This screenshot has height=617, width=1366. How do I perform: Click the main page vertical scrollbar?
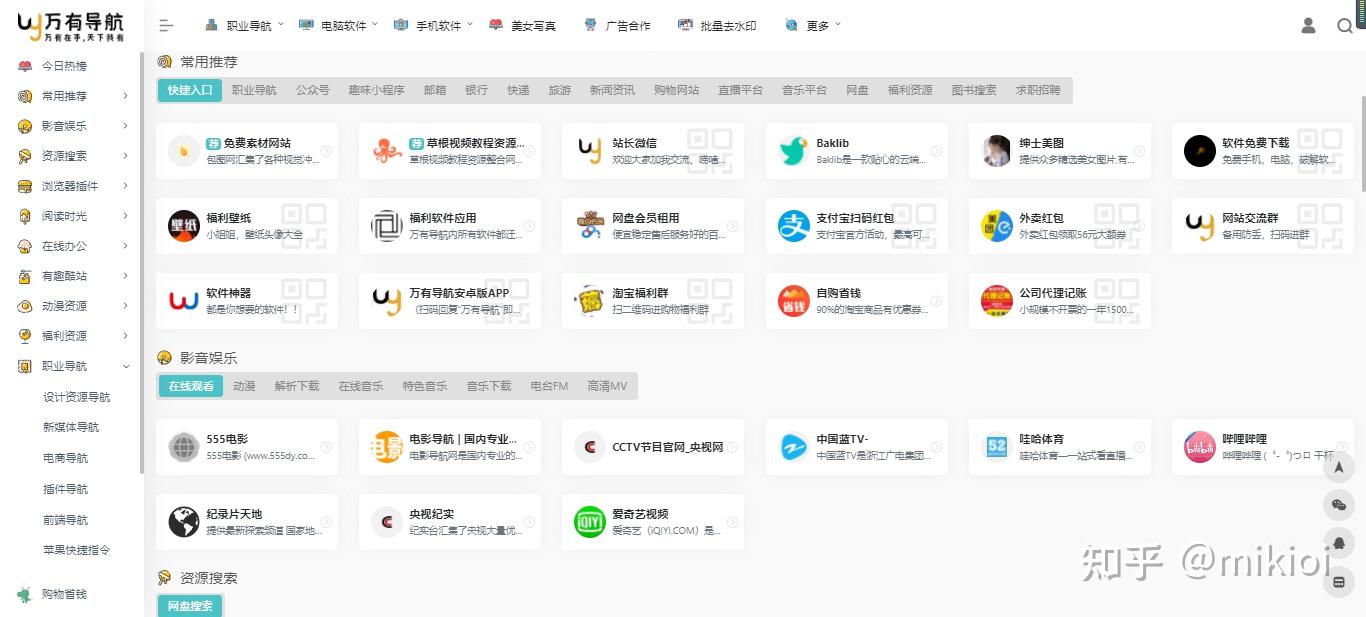pos(1362,143)
